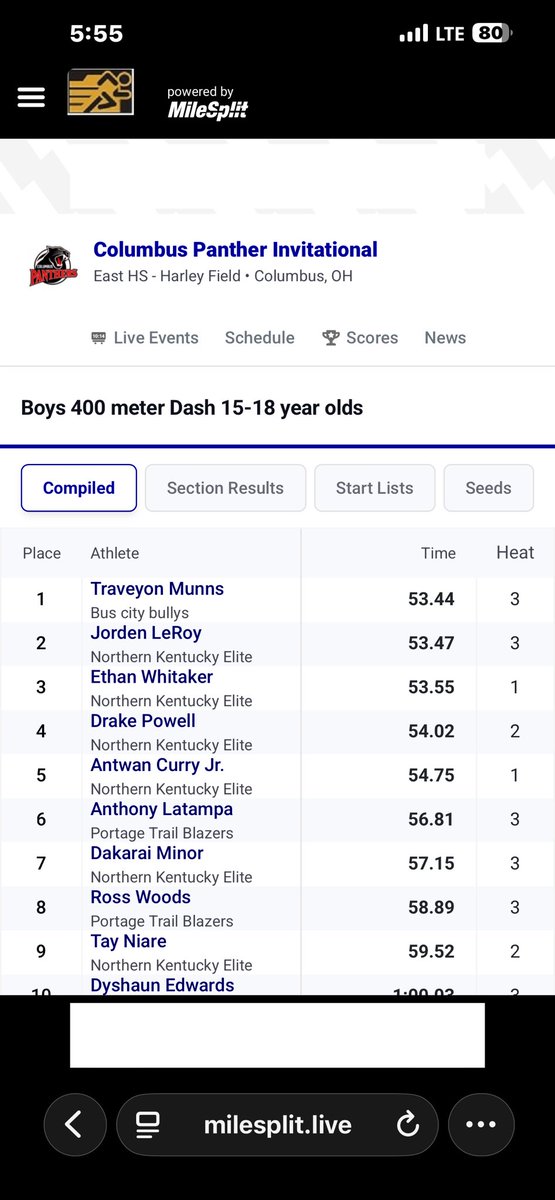
Task: Open athlete Drake Powell profile
Action: [143, 721]
